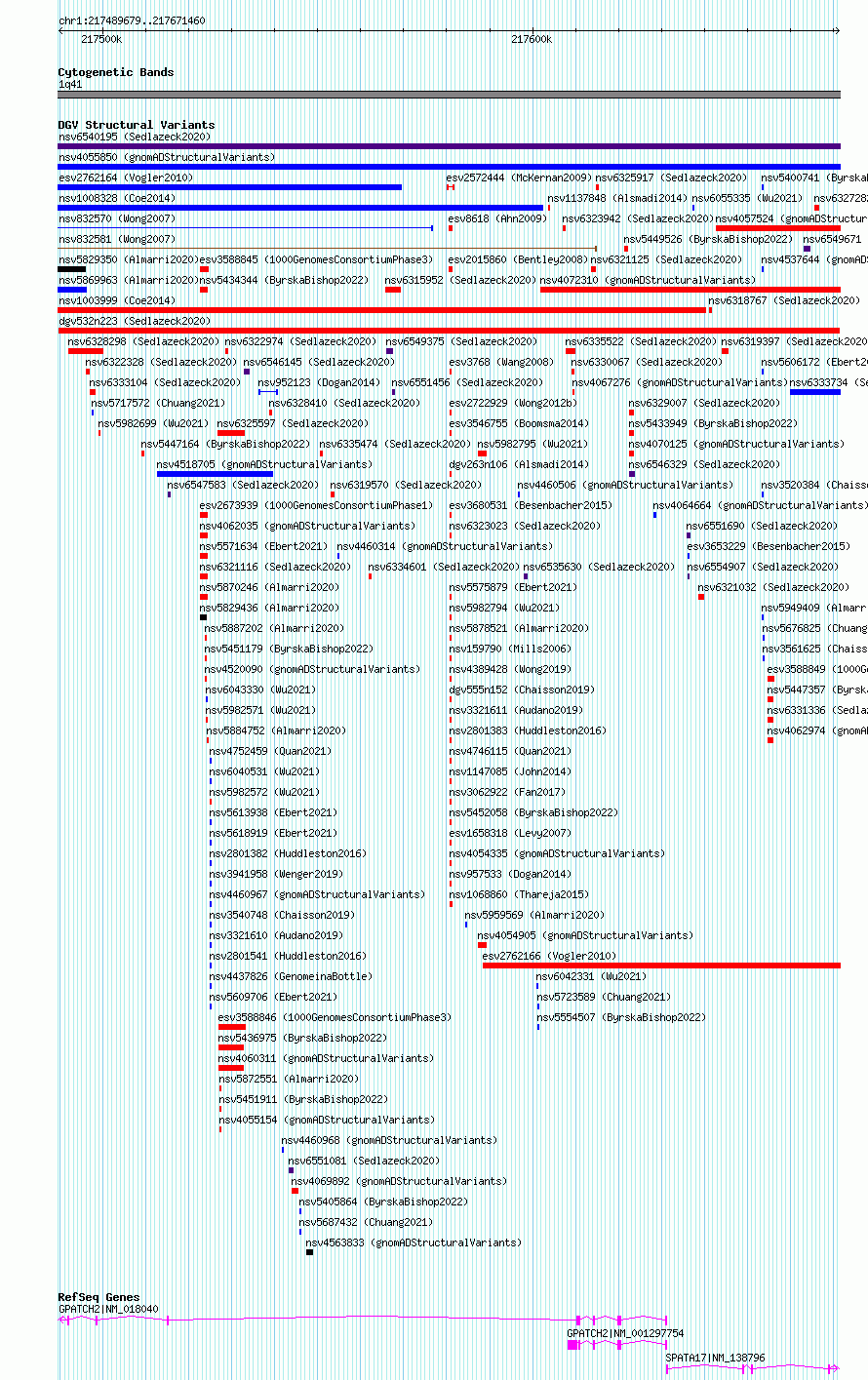Click long red bar under esv2762166
This screenshot has height=1380, width=868.
tap(661, 966)
